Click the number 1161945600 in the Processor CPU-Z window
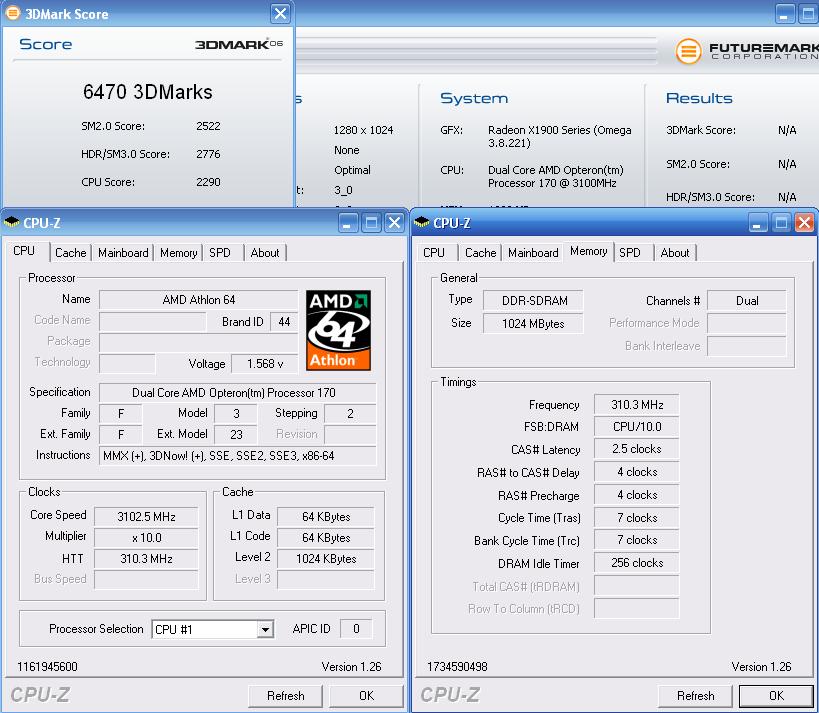The height and width of the screenshot is (713, 819). pyautogui.click(x=48, y=667)
